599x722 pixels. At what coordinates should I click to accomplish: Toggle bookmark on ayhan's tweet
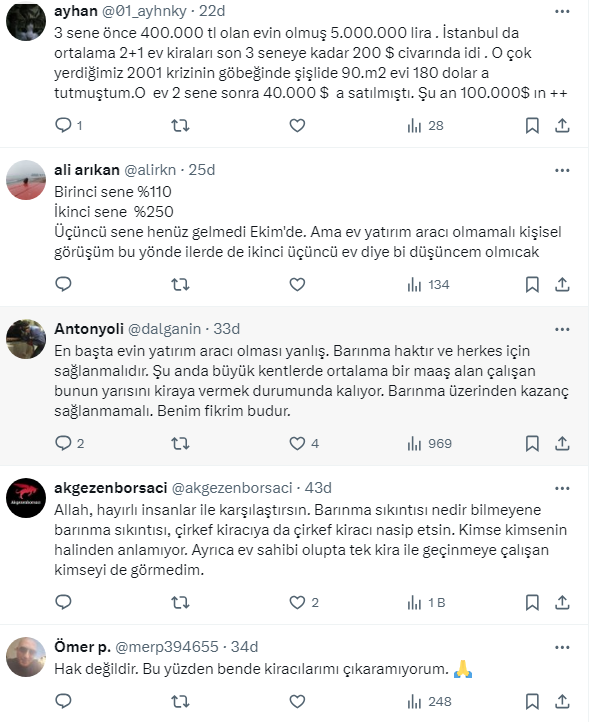pyautogui.click(x=532, y=125)
